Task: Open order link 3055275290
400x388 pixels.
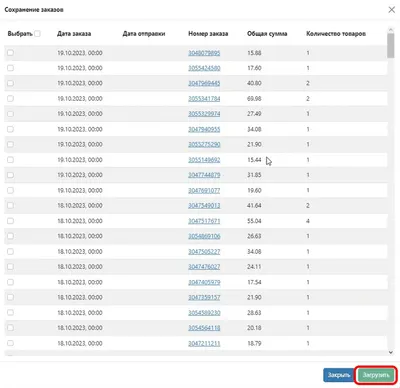Action: point(204,145)
